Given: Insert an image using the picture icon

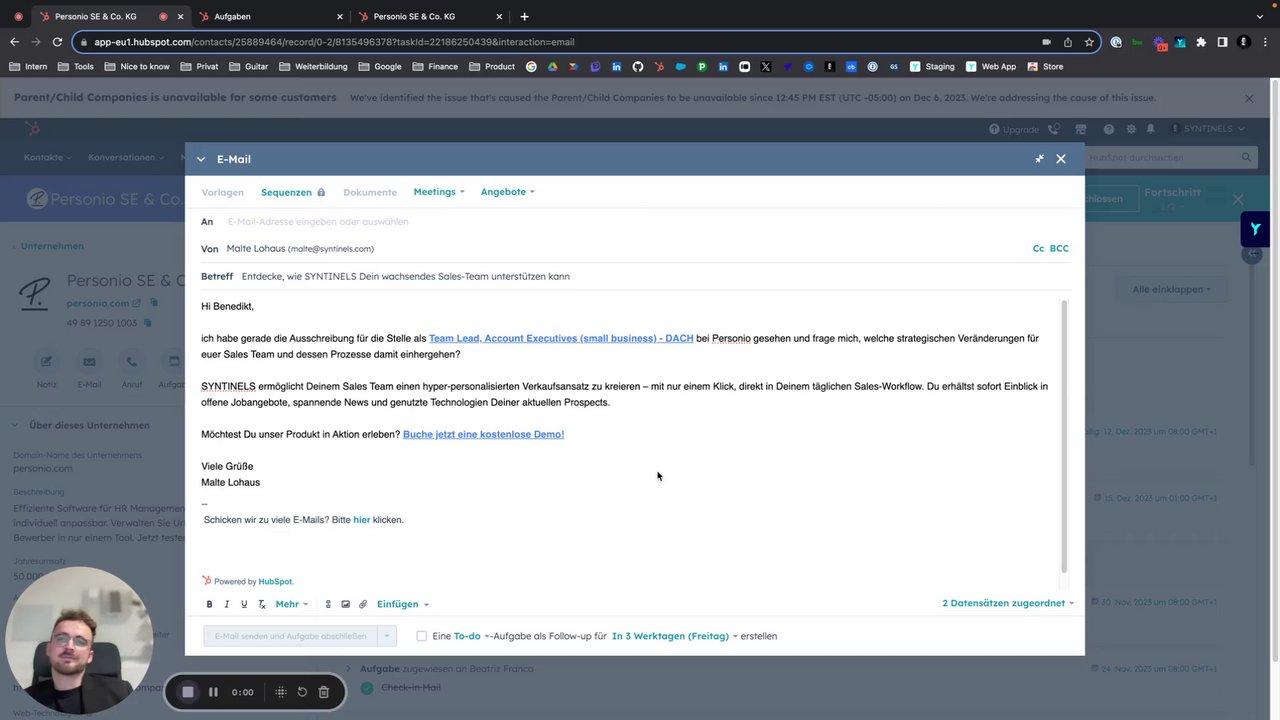Looking at the screenshot, I should tap(346, 604).
